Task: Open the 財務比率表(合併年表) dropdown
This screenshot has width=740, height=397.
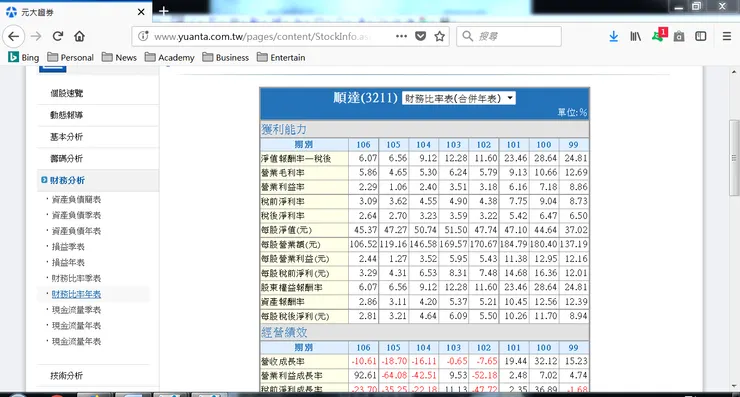Action: (x=458, y=98)
